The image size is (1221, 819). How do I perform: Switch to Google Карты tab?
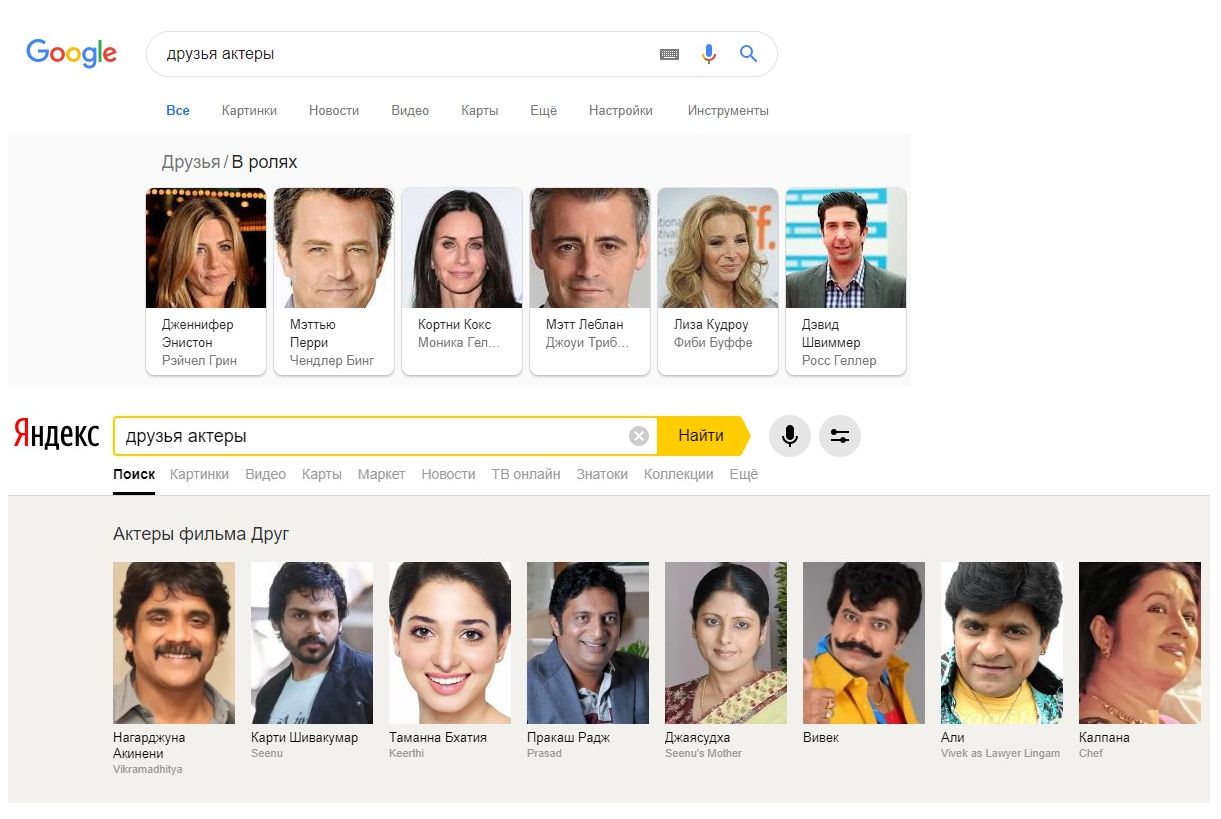[x=480, y=111]
